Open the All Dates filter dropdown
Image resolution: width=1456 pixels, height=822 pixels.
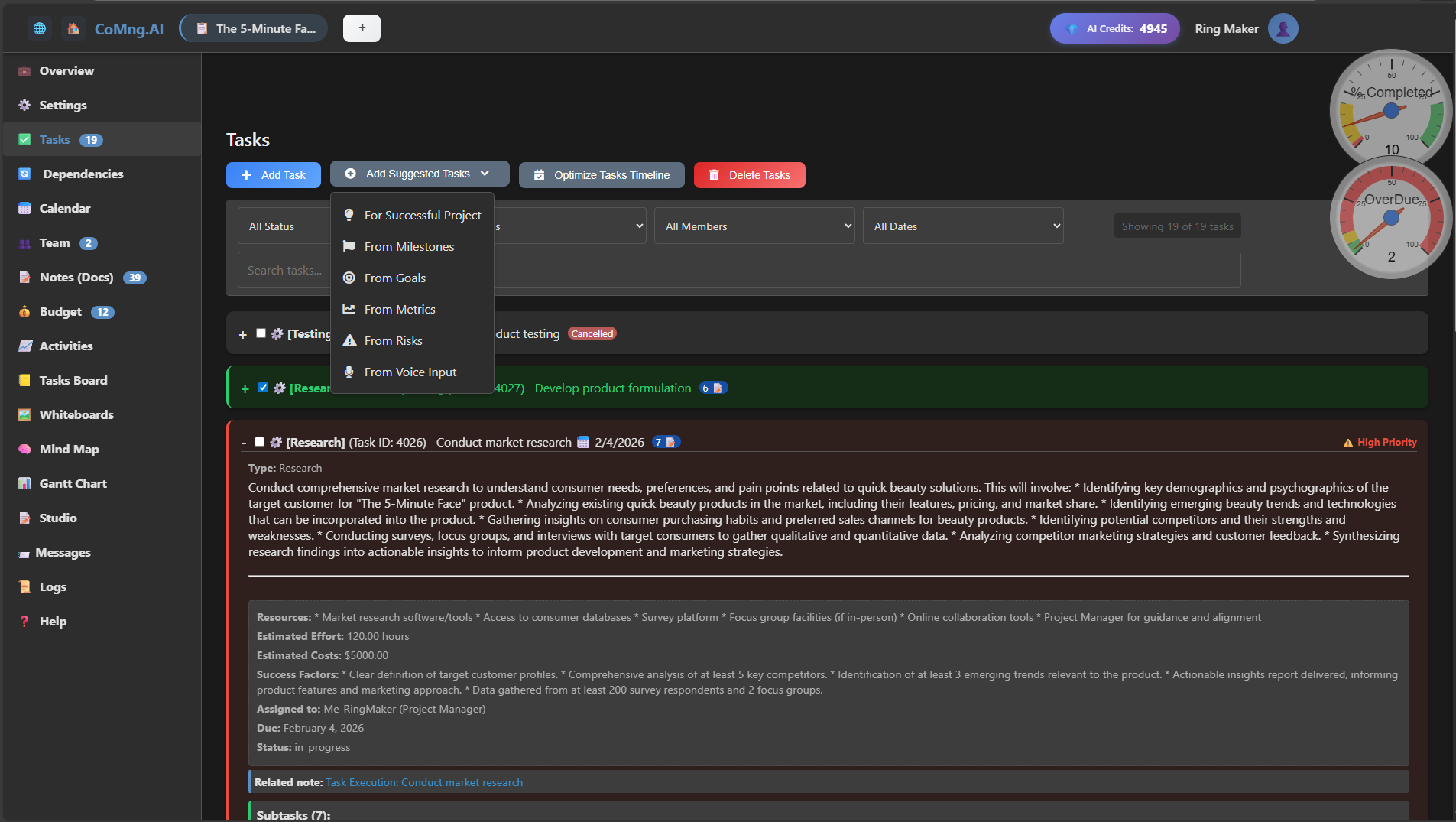pyautogui.click(x=962, y=226)
